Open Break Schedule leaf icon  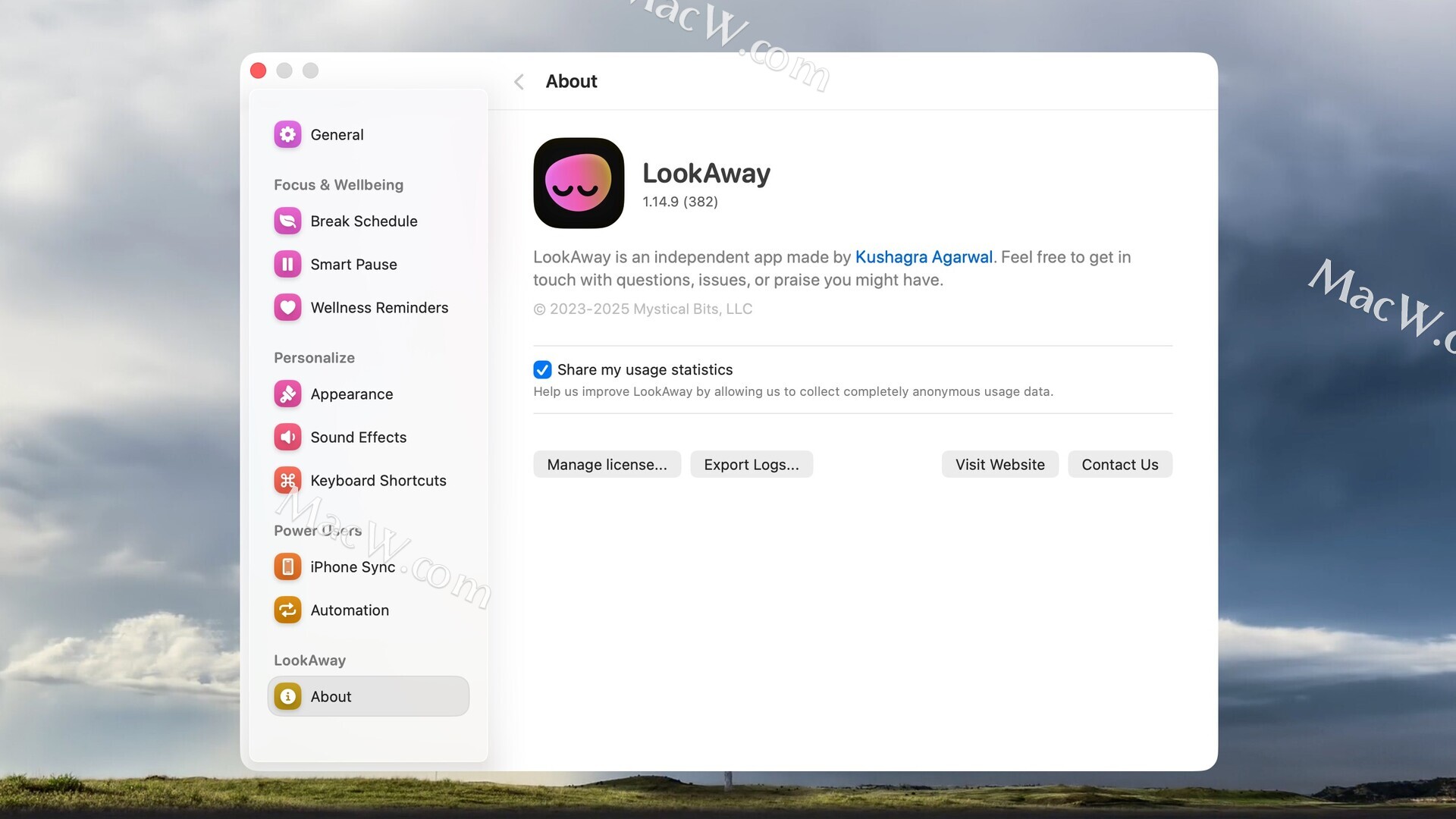pyautogui.click(x=287, y=221)
